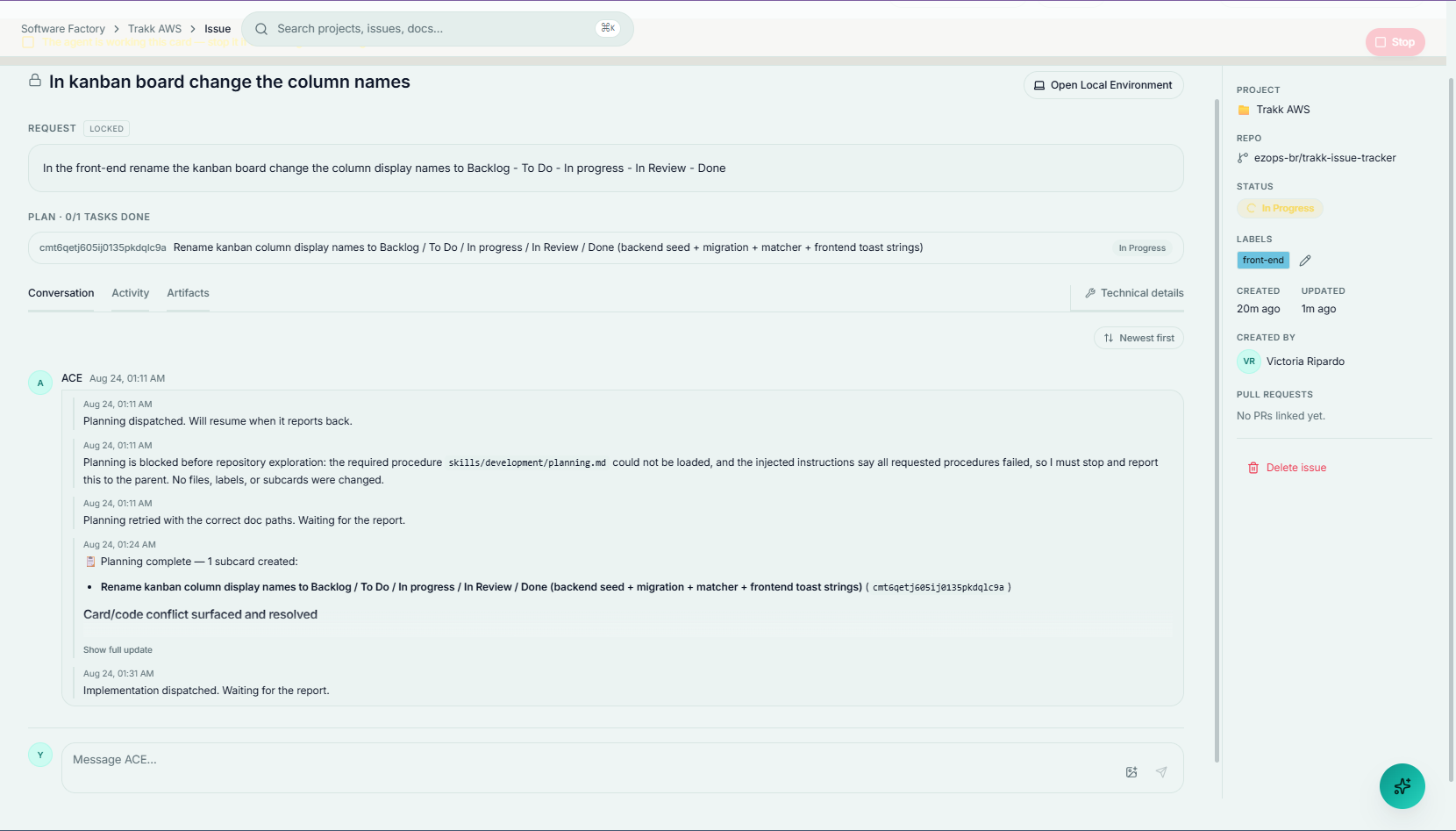Viewport: 1456px width, 831px height.
Task: Click the repo branch icon
Action: tap(1243, 158)
